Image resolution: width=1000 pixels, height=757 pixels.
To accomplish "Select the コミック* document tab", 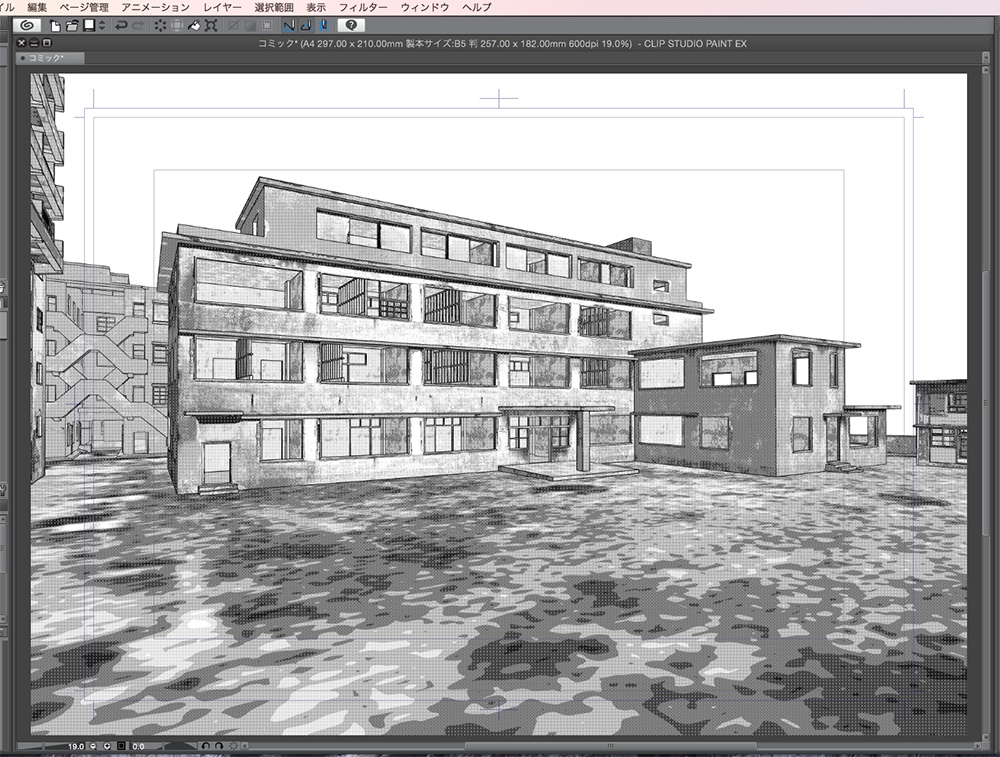I will pyautogui.click(x=50, y=58).
